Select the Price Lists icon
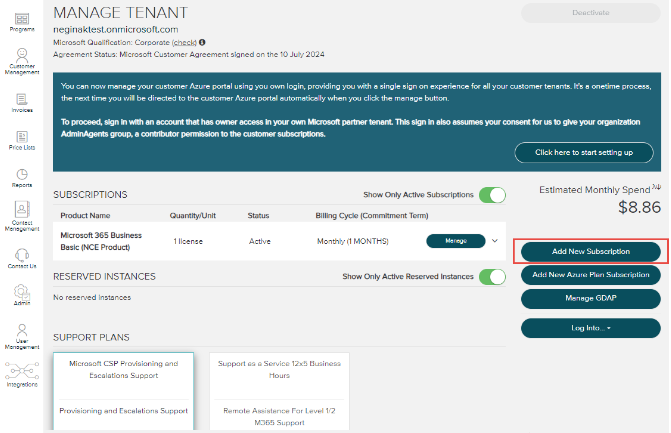The width and height of the screenshot is (671, 433). click(21, 136)
